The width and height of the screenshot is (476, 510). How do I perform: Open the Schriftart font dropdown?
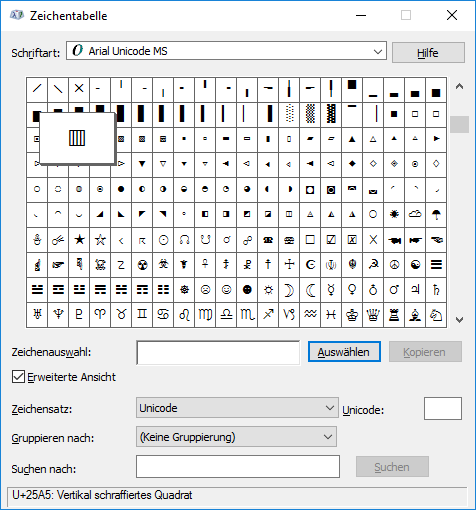378,52
